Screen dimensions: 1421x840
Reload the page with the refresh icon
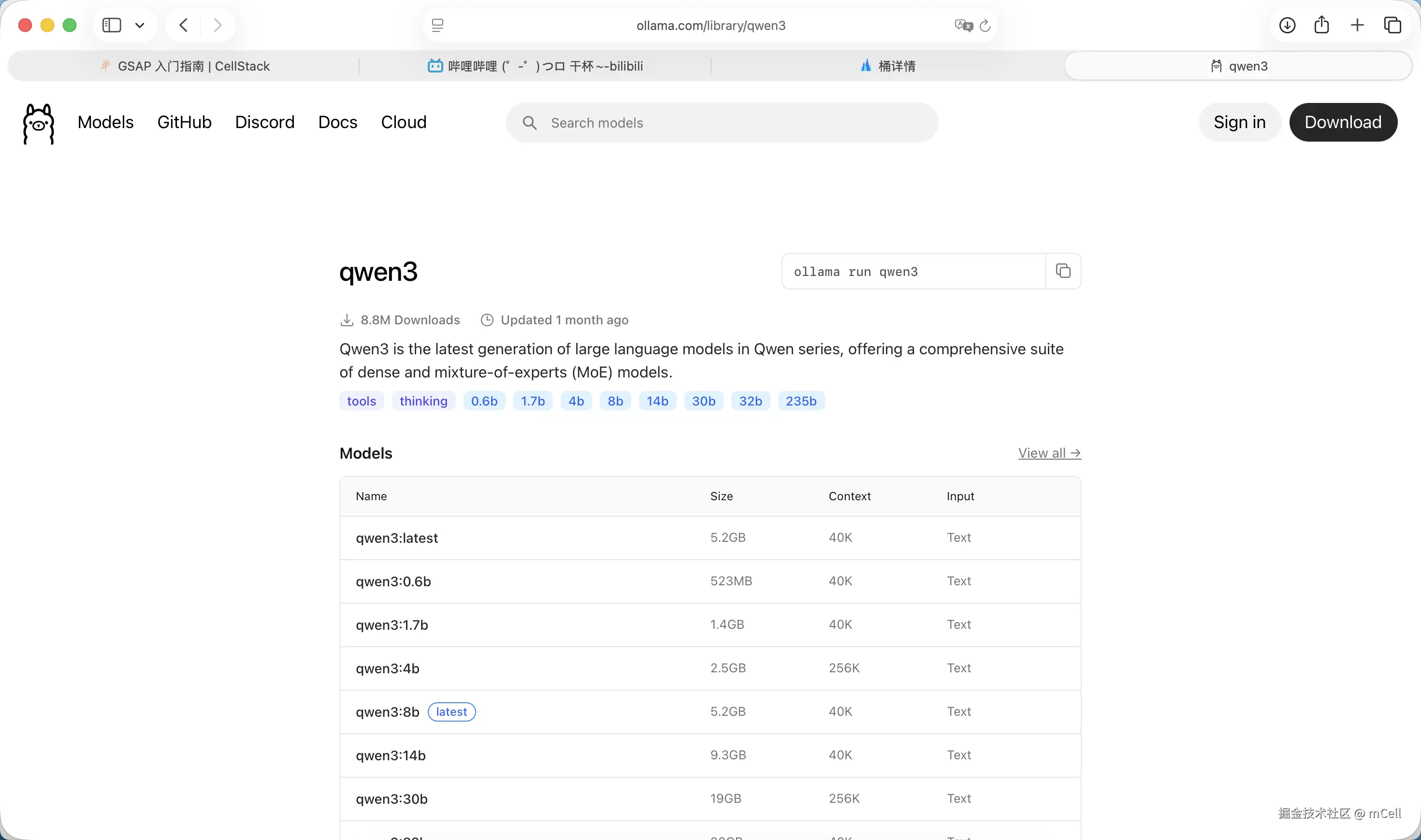985,26
